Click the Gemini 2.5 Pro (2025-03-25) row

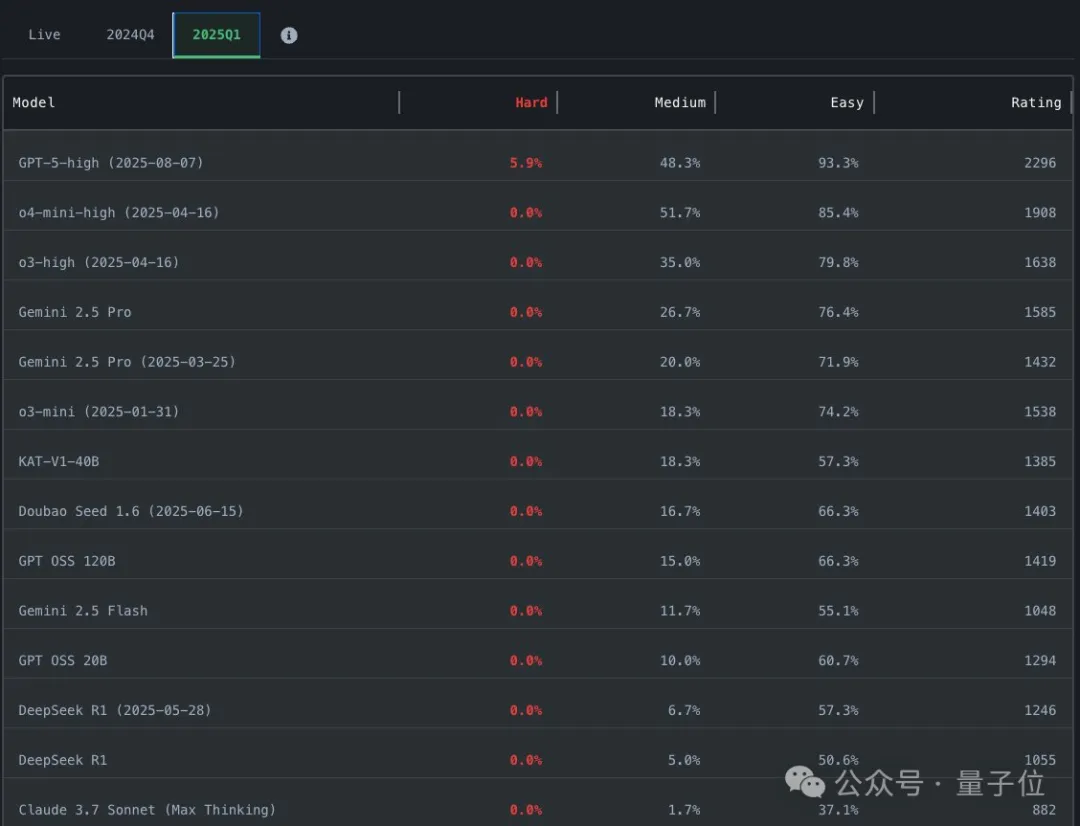pos(127,362)
